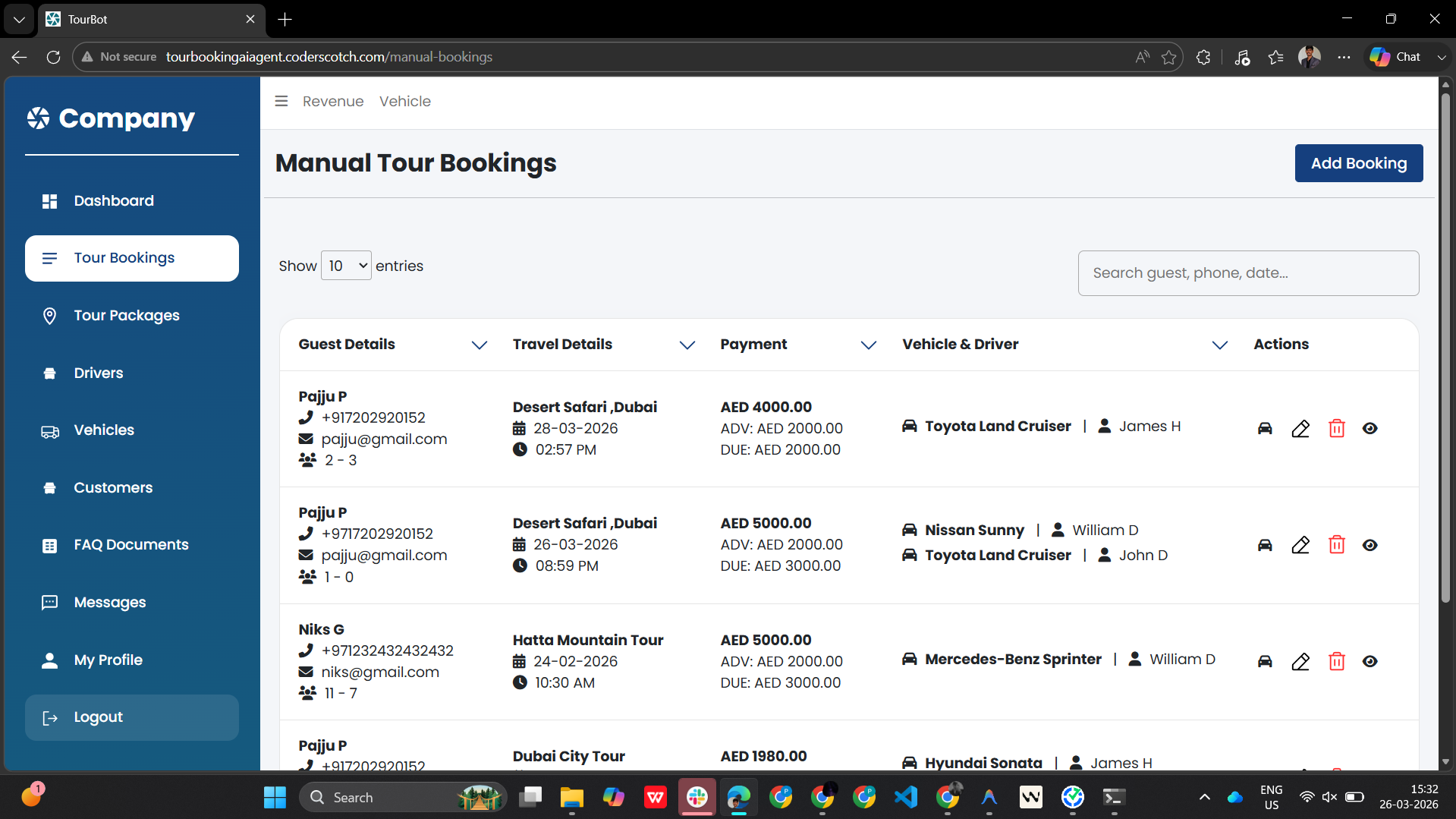The width and height of the screenshot is (1456, 819).
Task: Open the browser profile avatar
Action: 1310,57
